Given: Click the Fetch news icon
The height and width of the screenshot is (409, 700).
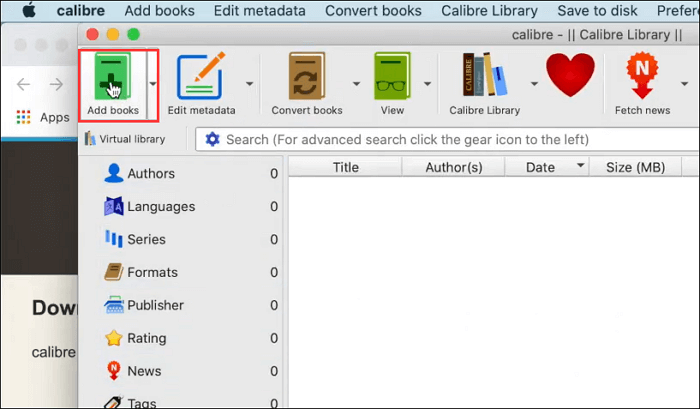Looking at the screenshot, I should tap(642, 75).
